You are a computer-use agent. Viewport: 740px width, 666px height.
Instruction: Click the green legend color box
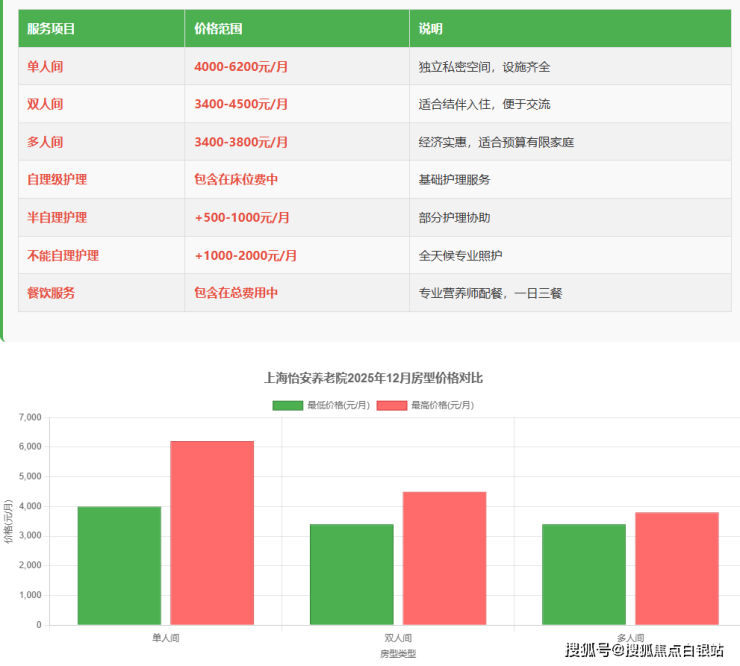tap(287, 405)
